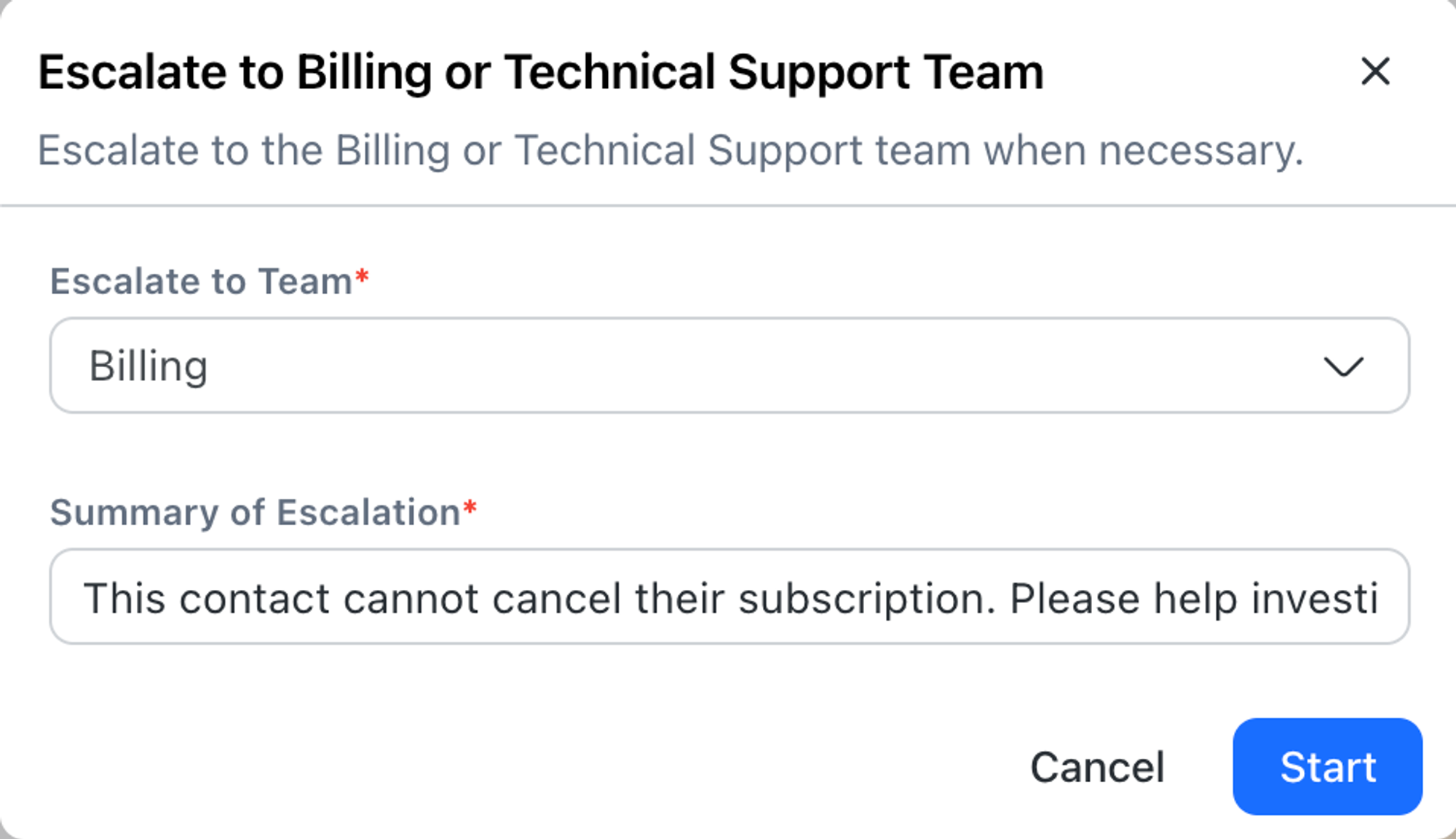Close the escalation dialog with the X icon

point(1375,71)
